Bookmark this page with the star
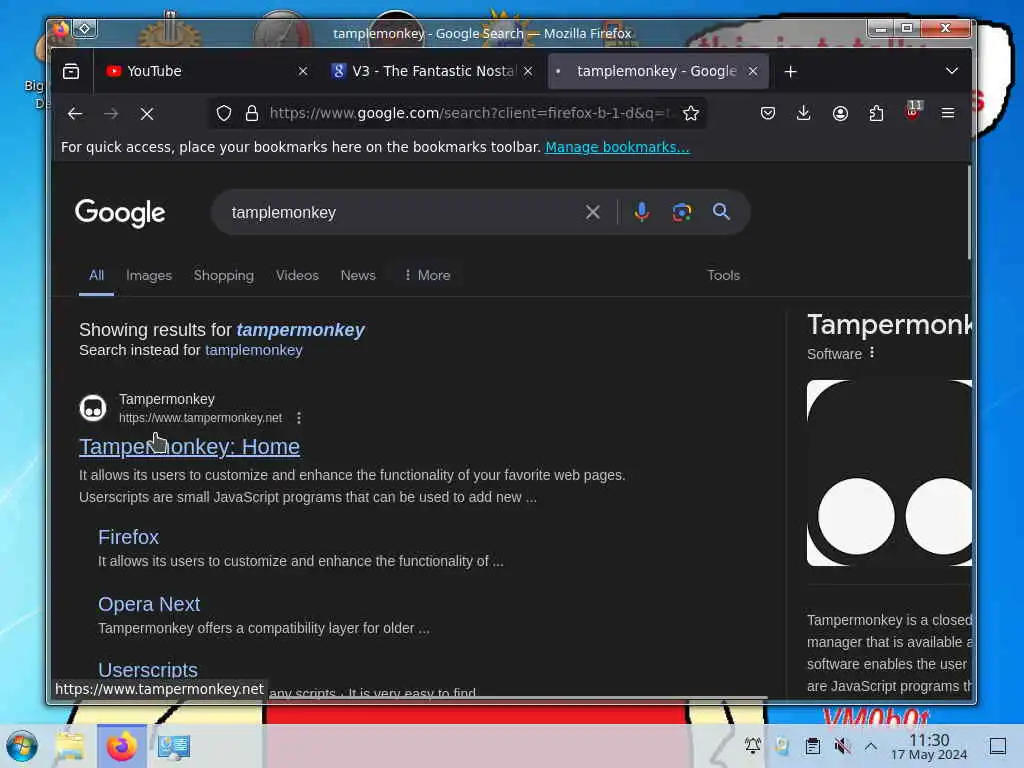The width and height of the screenshot is (1024, 768). point(691,114)
